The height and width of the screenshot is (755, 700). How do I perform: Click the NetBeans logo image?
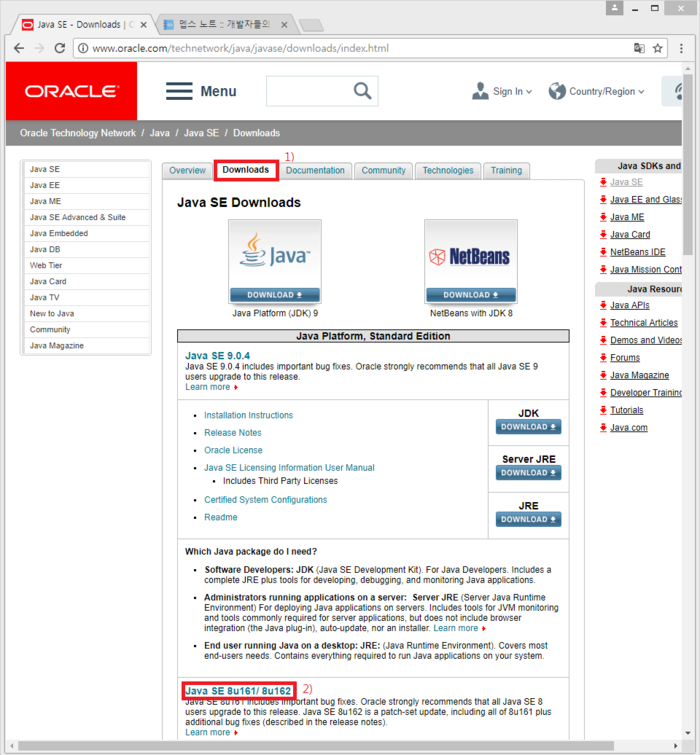[470, 255]
